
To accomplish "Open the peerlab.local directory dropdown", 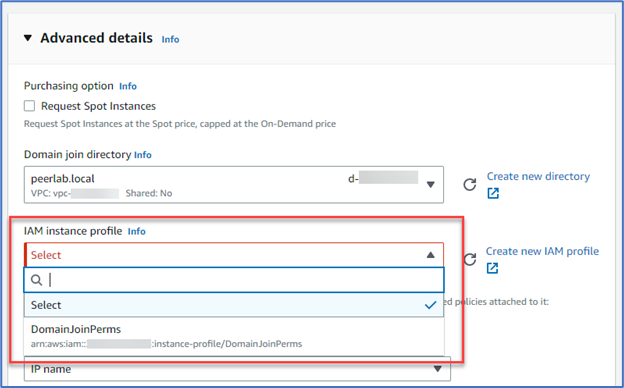I will [234, 185].
